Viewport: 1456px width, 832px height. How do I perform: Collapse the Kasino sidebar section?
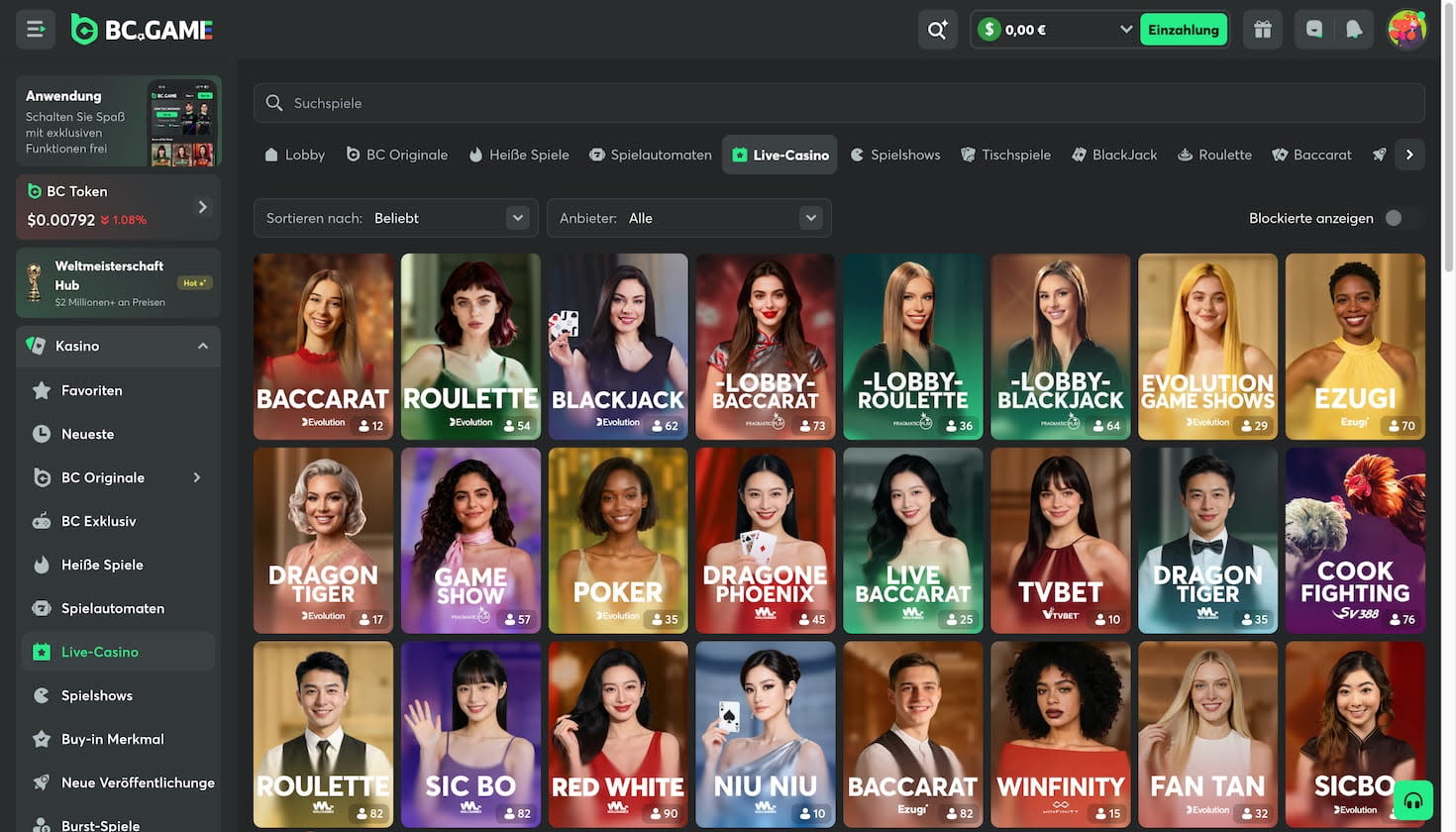203,346
